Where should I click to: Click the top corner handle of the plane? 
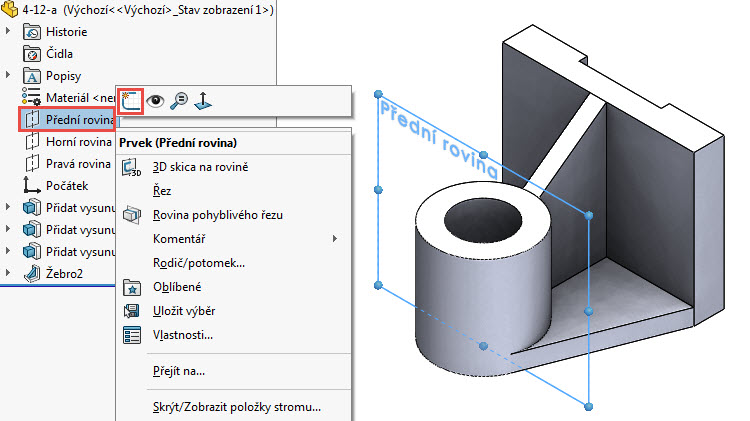tap(378, 94)
